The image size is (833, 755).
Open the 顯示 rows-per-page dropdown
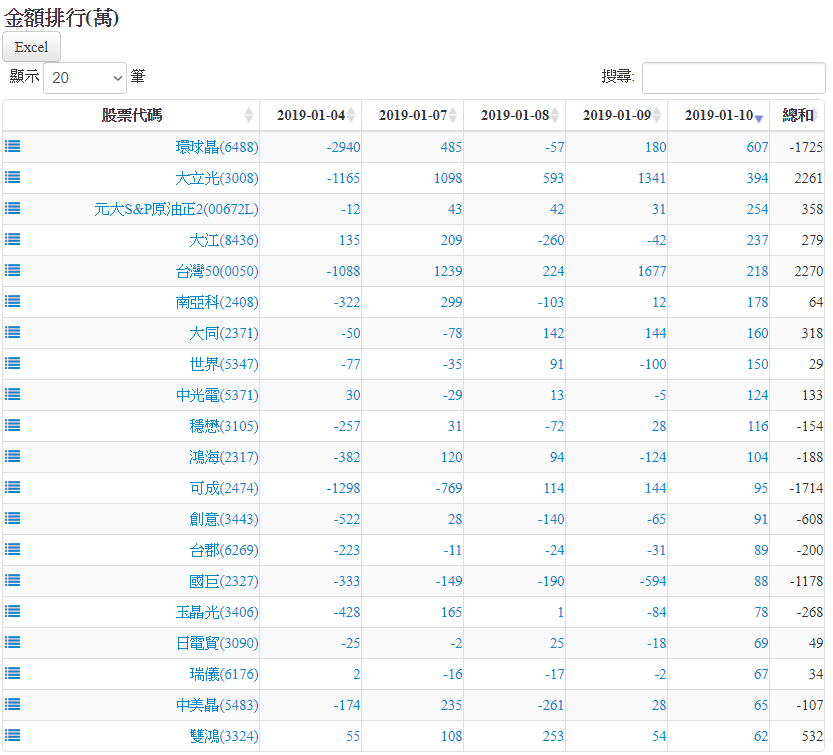tap(85, 77)
